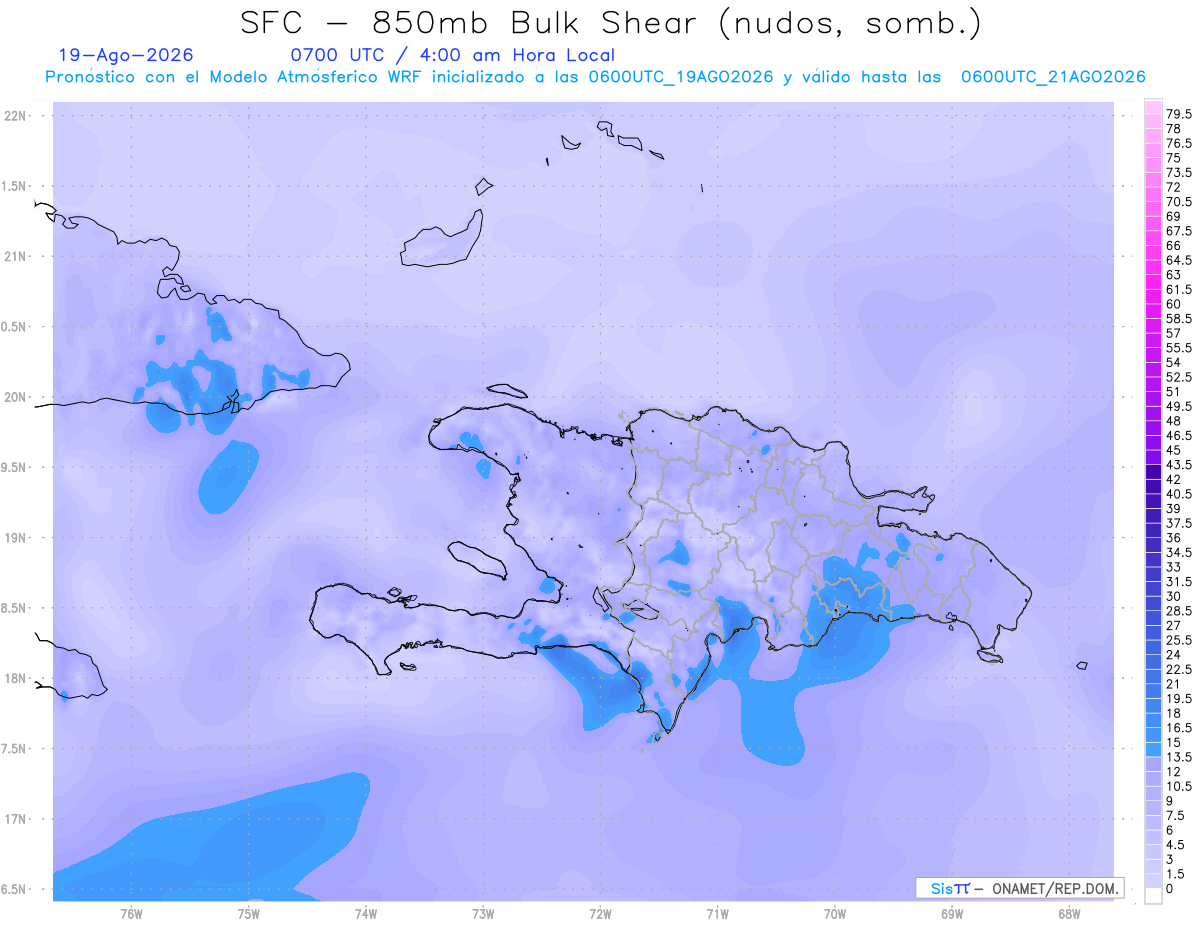Click the colorbar value '24'
The height and width of the screenshot is (927, 1200).
click(x=1174, y=655)
